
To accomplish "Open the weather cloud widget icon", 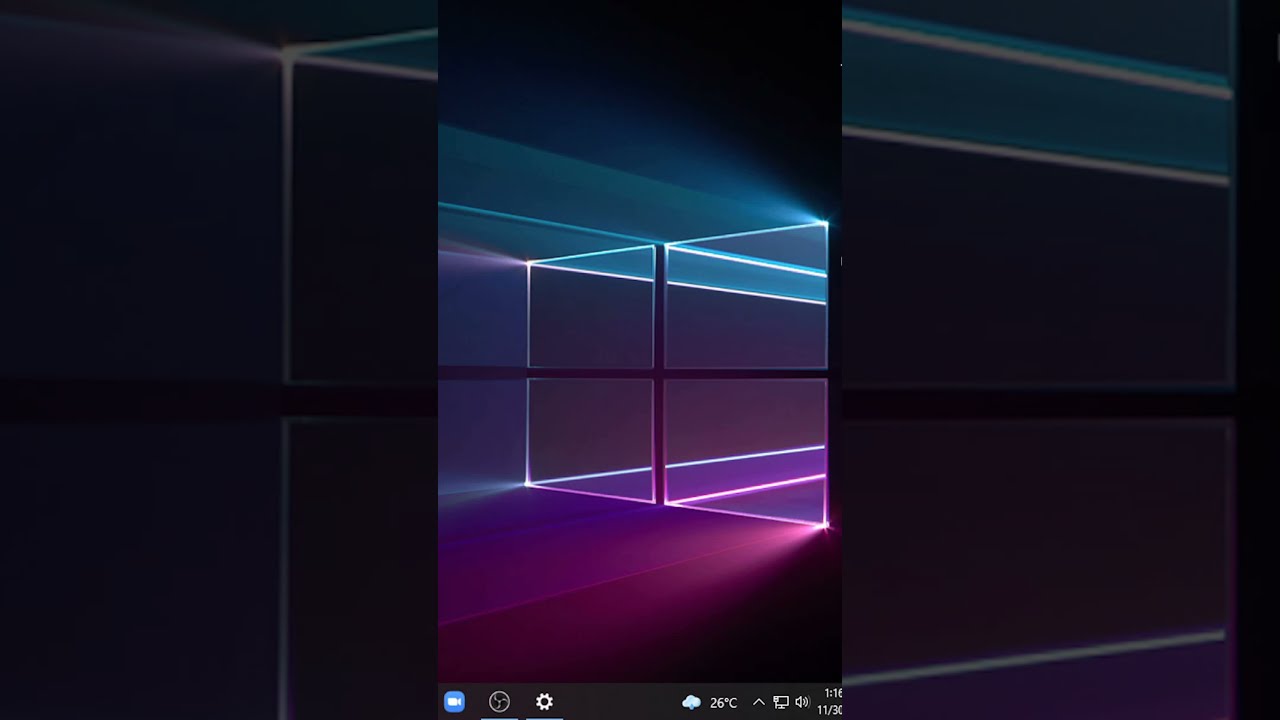I will coord(691,703).
